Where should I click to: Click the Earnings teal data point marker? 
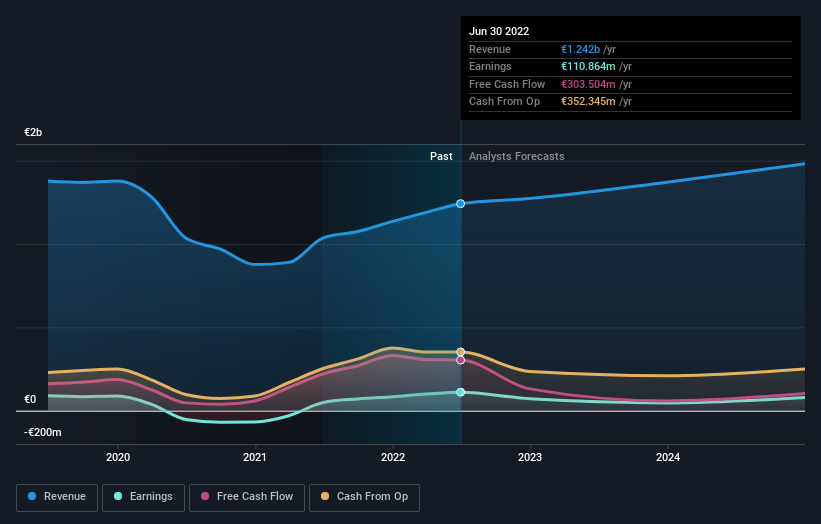coord(460,392)
